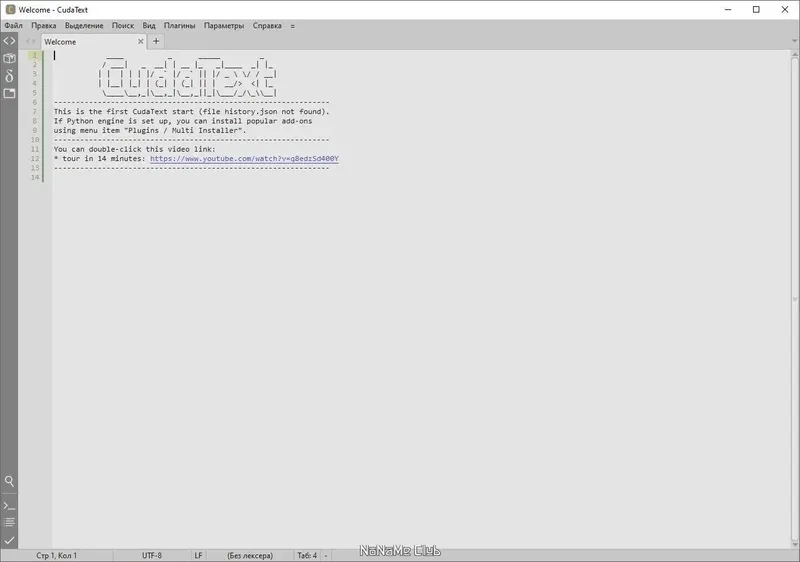Open the Find panel magnifier icon

point(9,481)
